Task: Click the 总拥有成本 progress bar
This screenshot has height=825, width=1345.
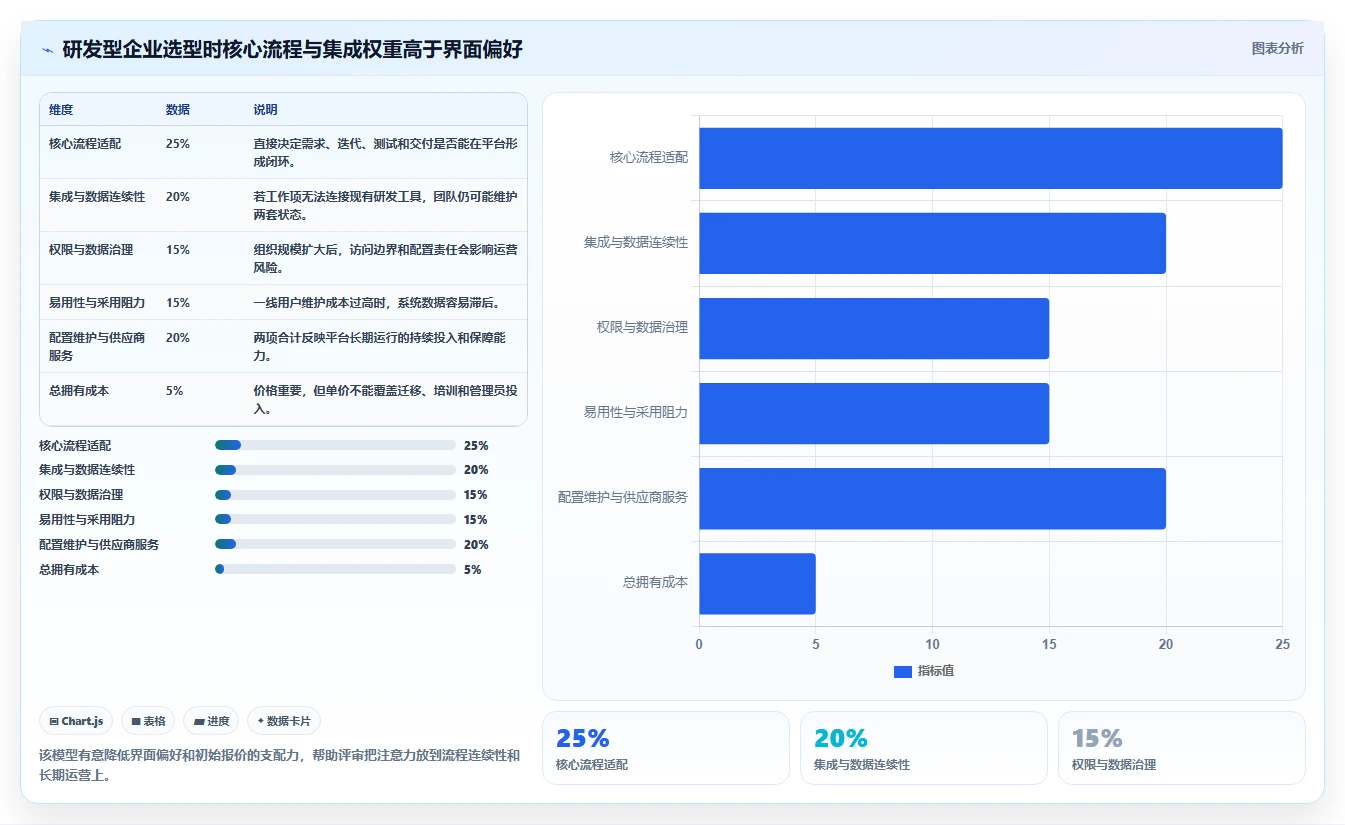Action: pos(335,569)
